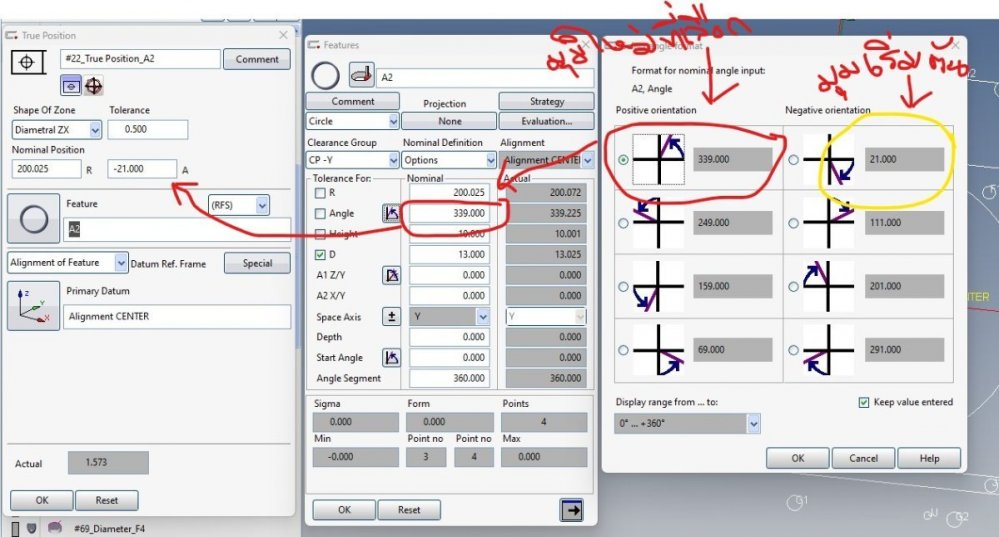The image size is (999, 537).
Task: Click Help in the angle format dialog
Action: pos(929,458)
